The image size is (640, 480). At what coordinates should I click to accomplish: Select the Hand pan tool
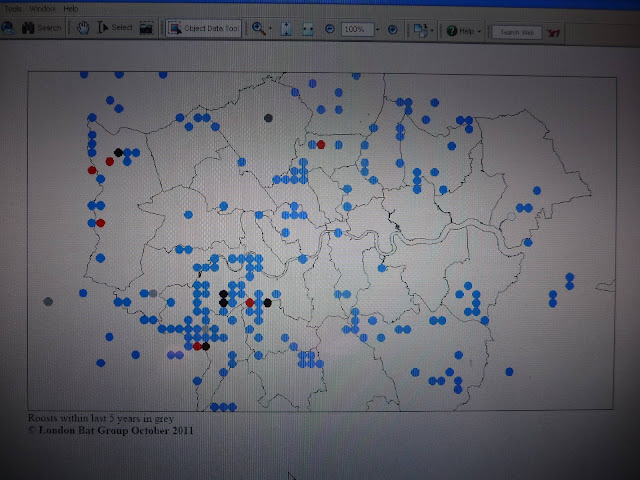click(x=83, y=28)
